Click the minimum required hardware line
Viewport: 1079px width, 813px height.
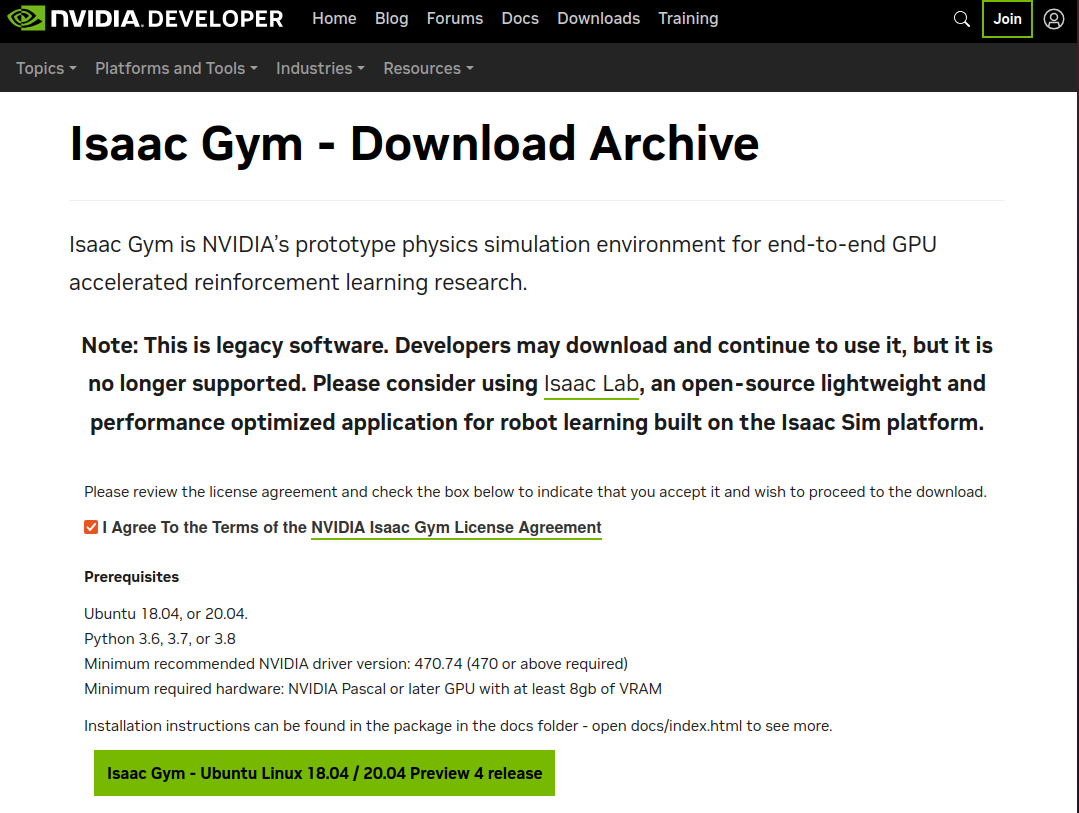[x=373, y=689]
